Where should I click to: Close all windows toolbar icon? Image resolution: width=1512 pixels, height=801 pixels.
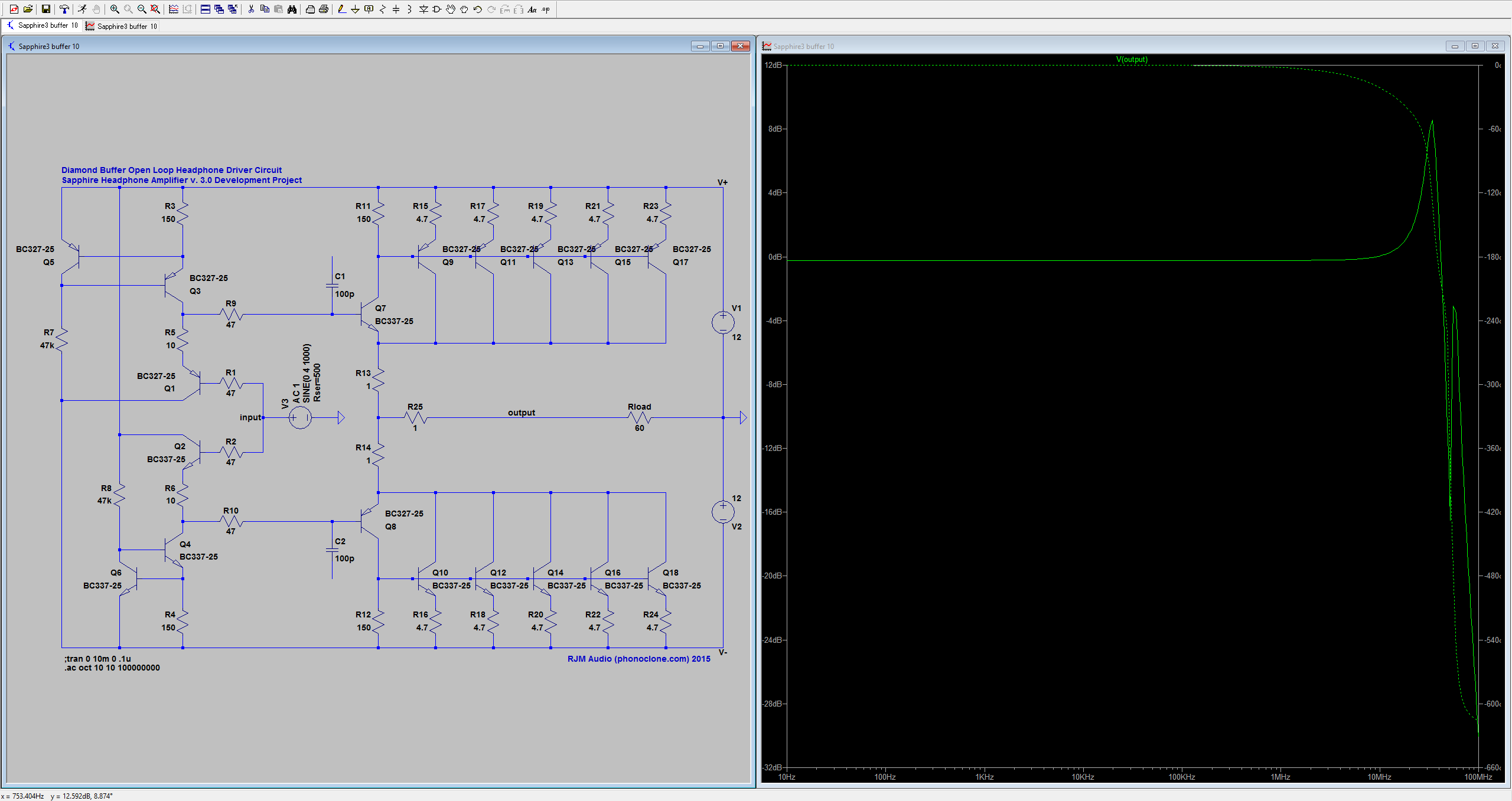pos(233,9)
